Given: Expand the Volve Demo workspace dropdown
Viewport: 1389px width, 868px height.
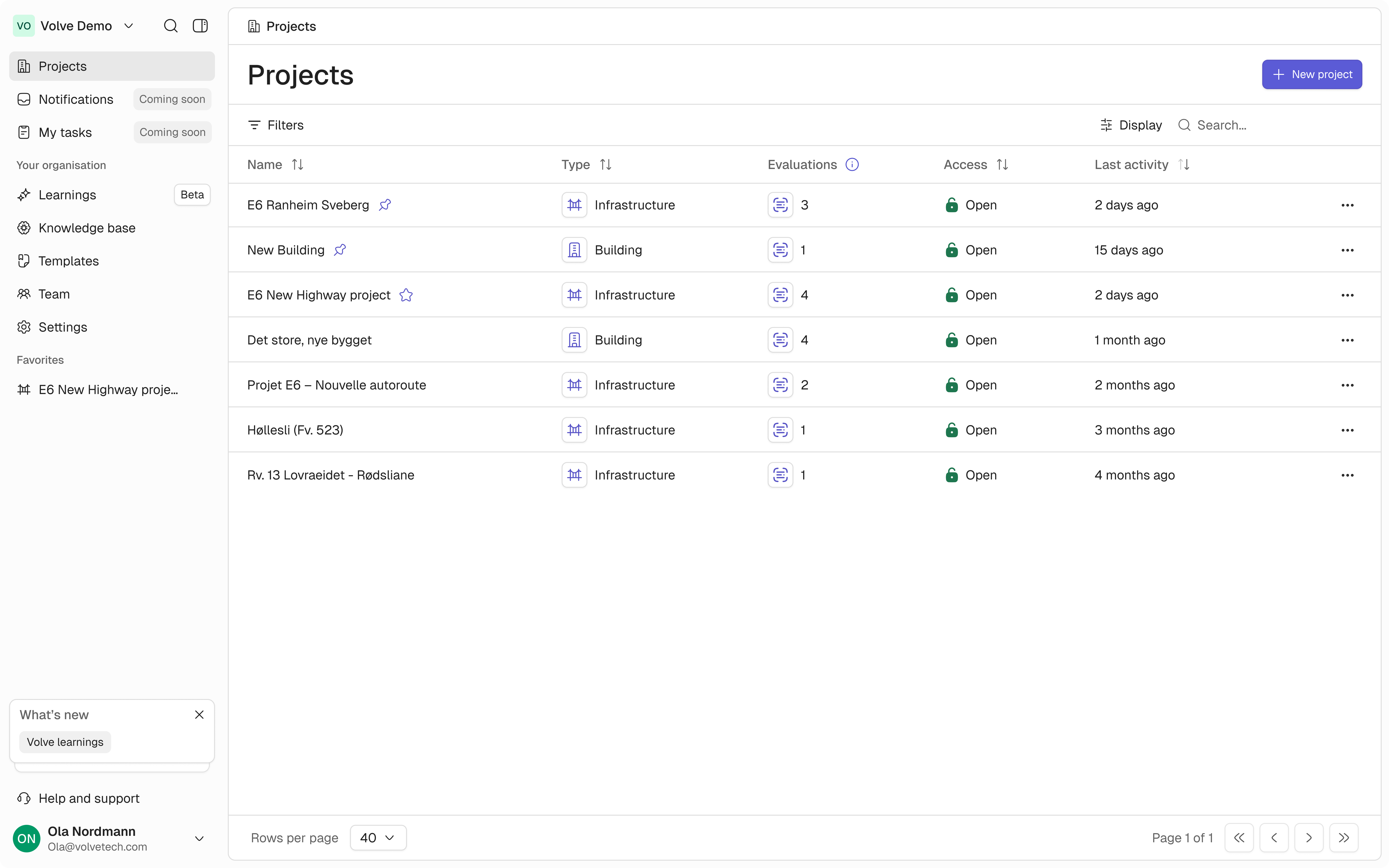Looking at the screenshot, I should 129,26.
